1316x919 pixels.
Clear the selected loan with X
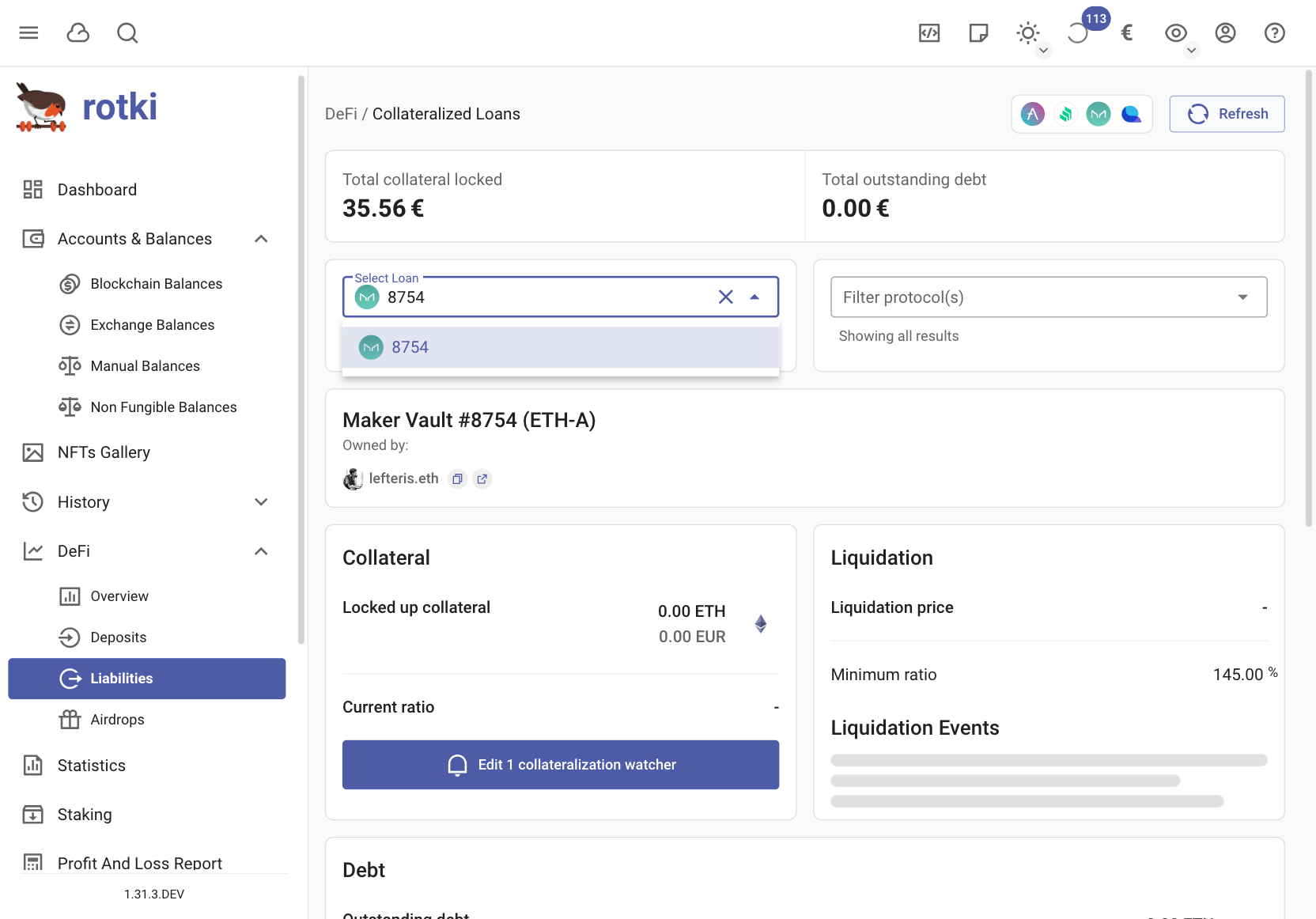(x=725, y=297)
